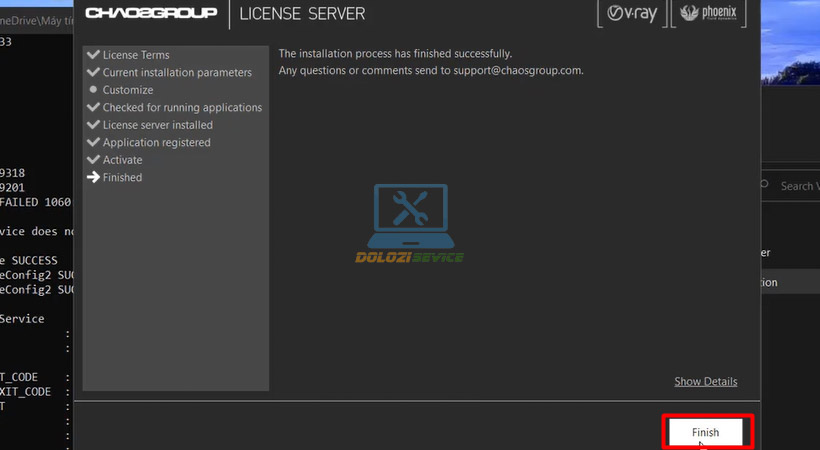Select the Checked for running applications step
Image resolution: width=820 pixels, height=450 pixels.
pos(182,108)
